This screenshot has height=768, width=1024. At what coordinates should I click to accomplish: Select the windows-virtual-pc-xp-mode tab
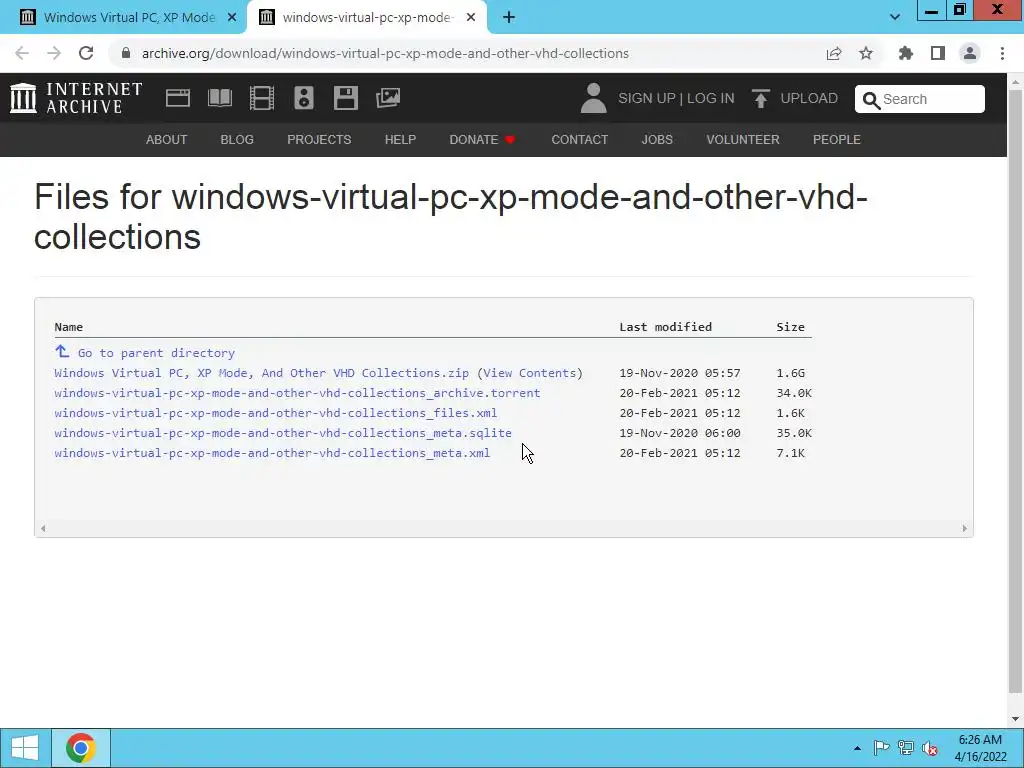(x=366, y=18)
